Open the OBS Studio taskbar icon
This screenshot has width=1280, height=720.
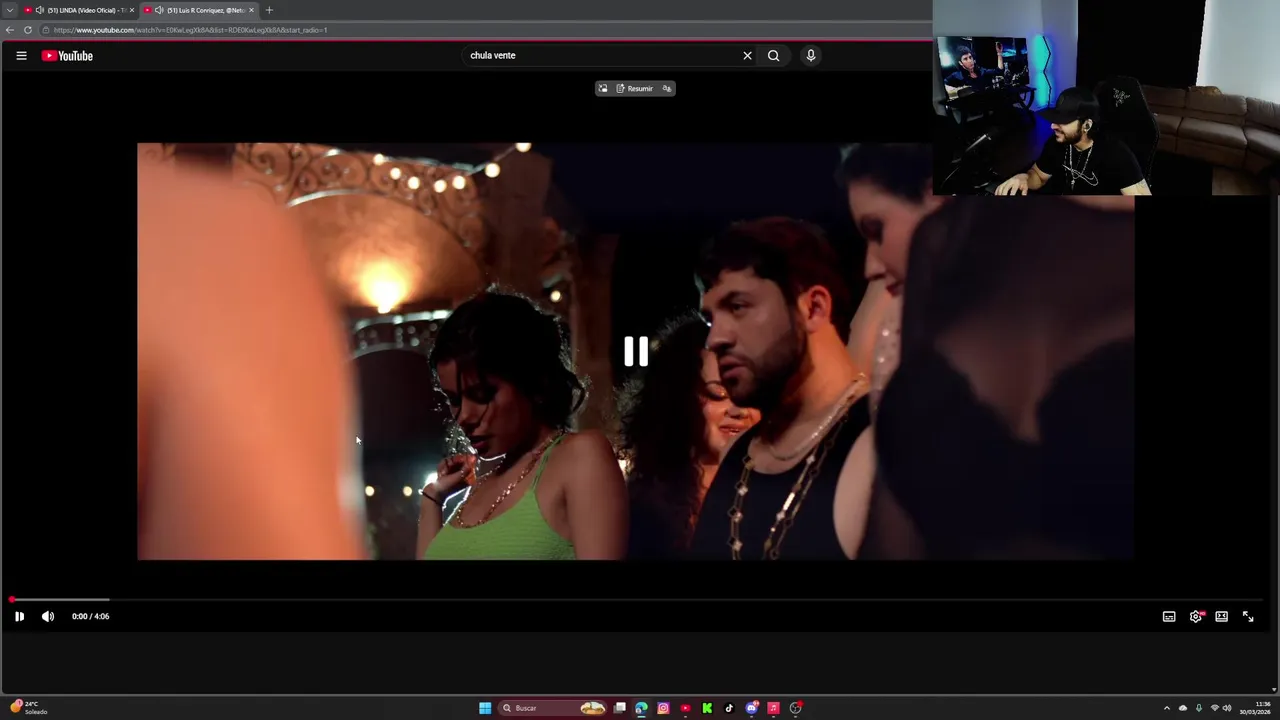796,708
